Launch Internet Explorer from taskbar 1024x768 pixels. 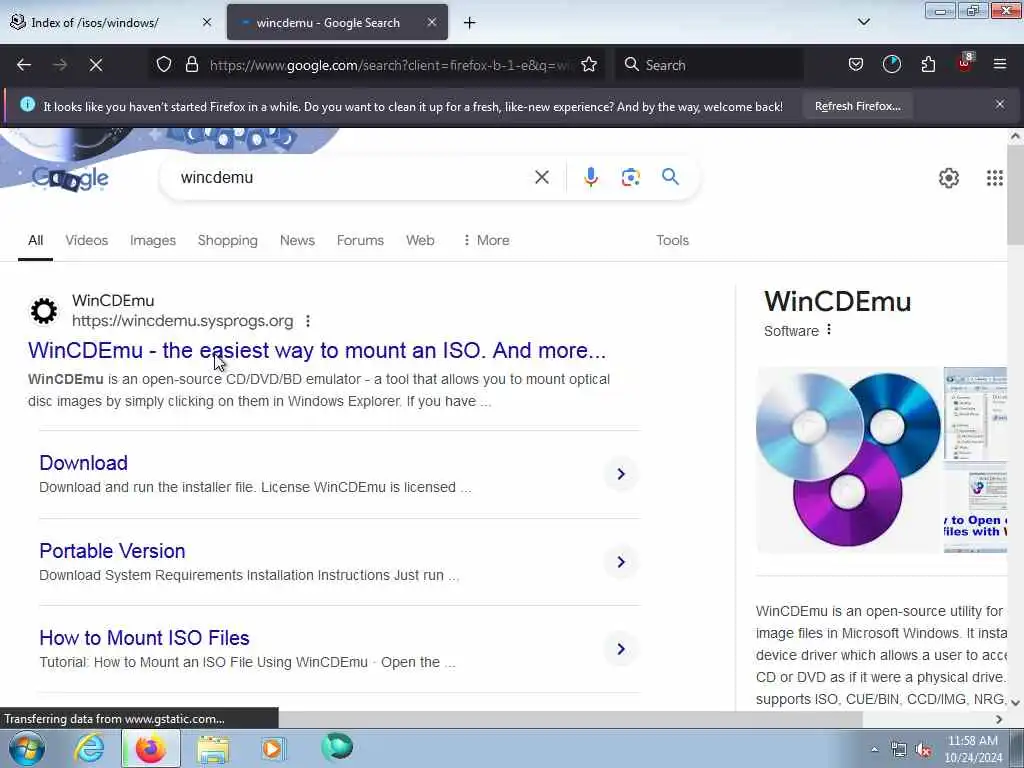tap(89, 749)
